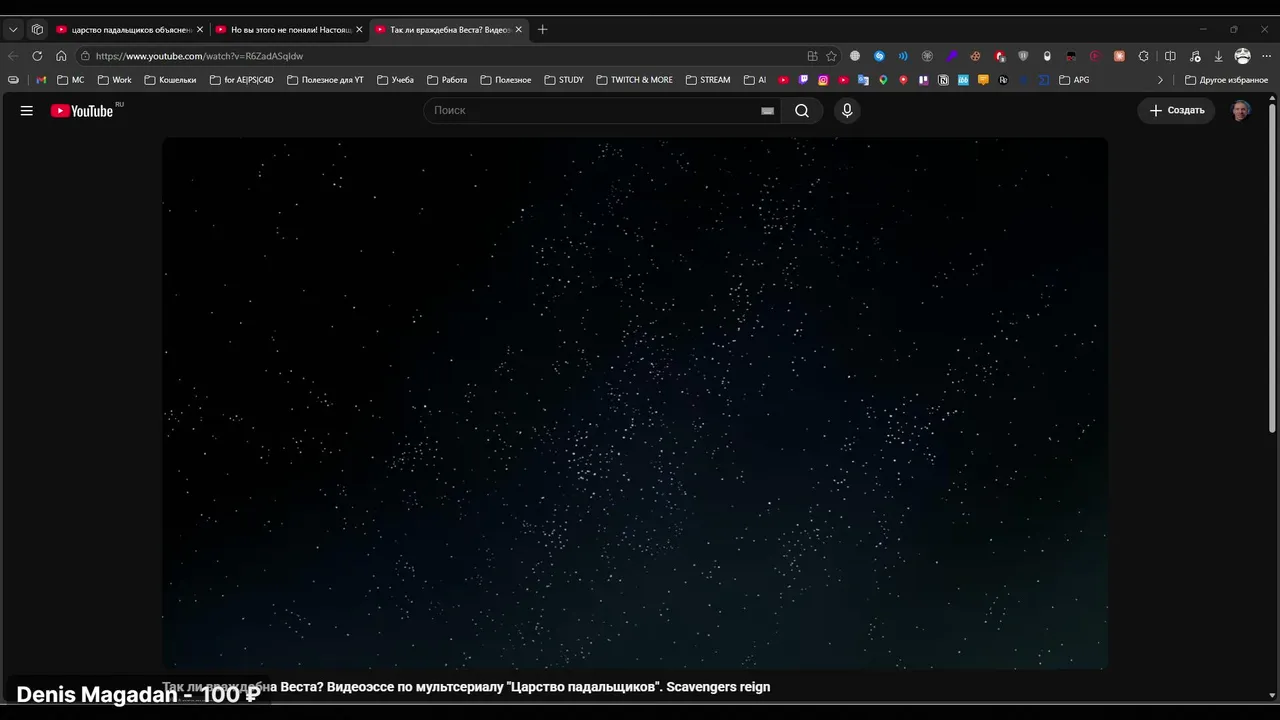Open a new browser tab
1280x720 pixels.
click(543, 30)
